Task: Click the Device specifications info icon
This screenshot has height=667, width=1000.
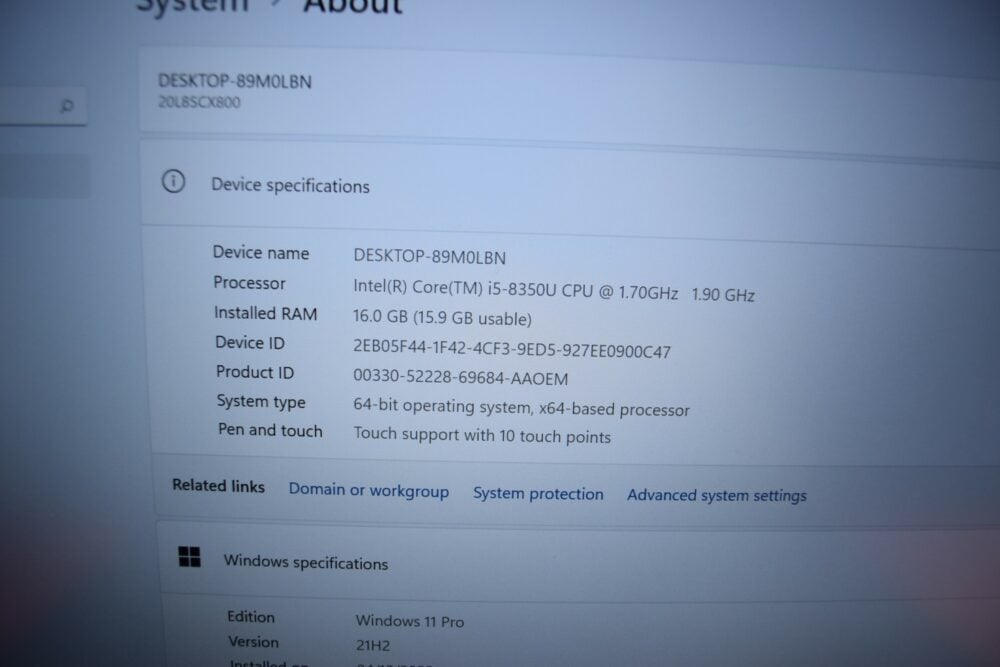Action: [x=173, y=182]
